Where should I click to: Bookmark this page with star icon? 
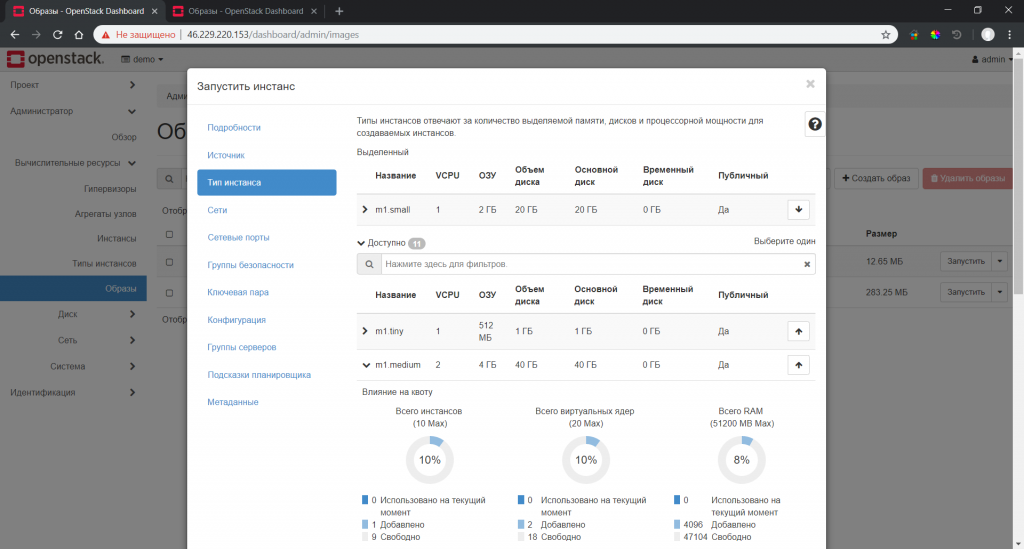pyautogui.click(x=886, y=35)
